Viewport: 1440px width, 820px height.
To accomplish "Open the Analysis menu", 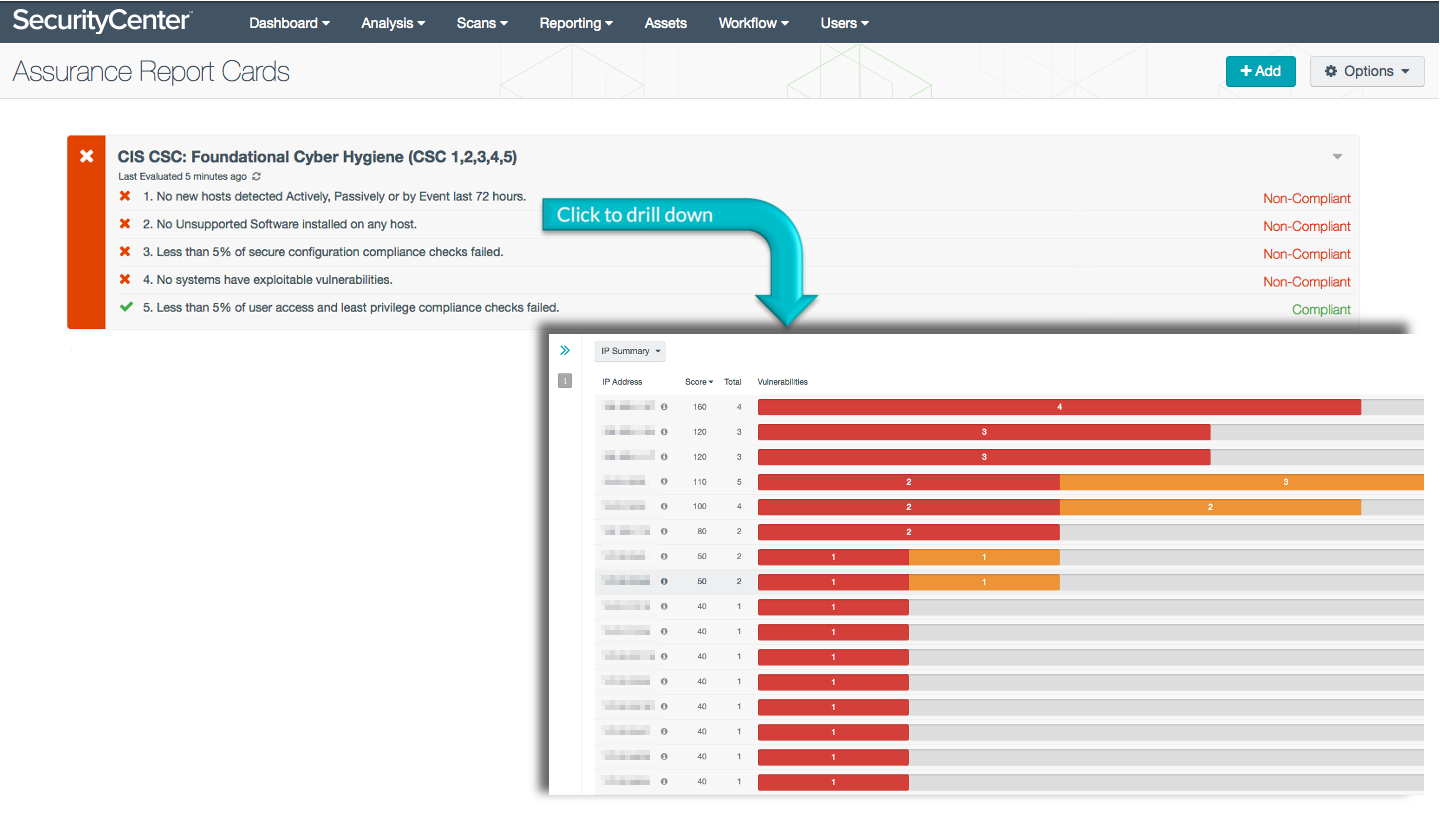I will click(x=393, y=23).
